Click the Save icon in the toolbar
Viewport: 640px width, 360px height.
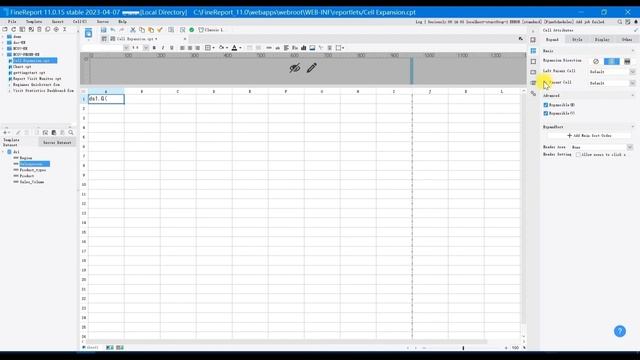[104, 30]
